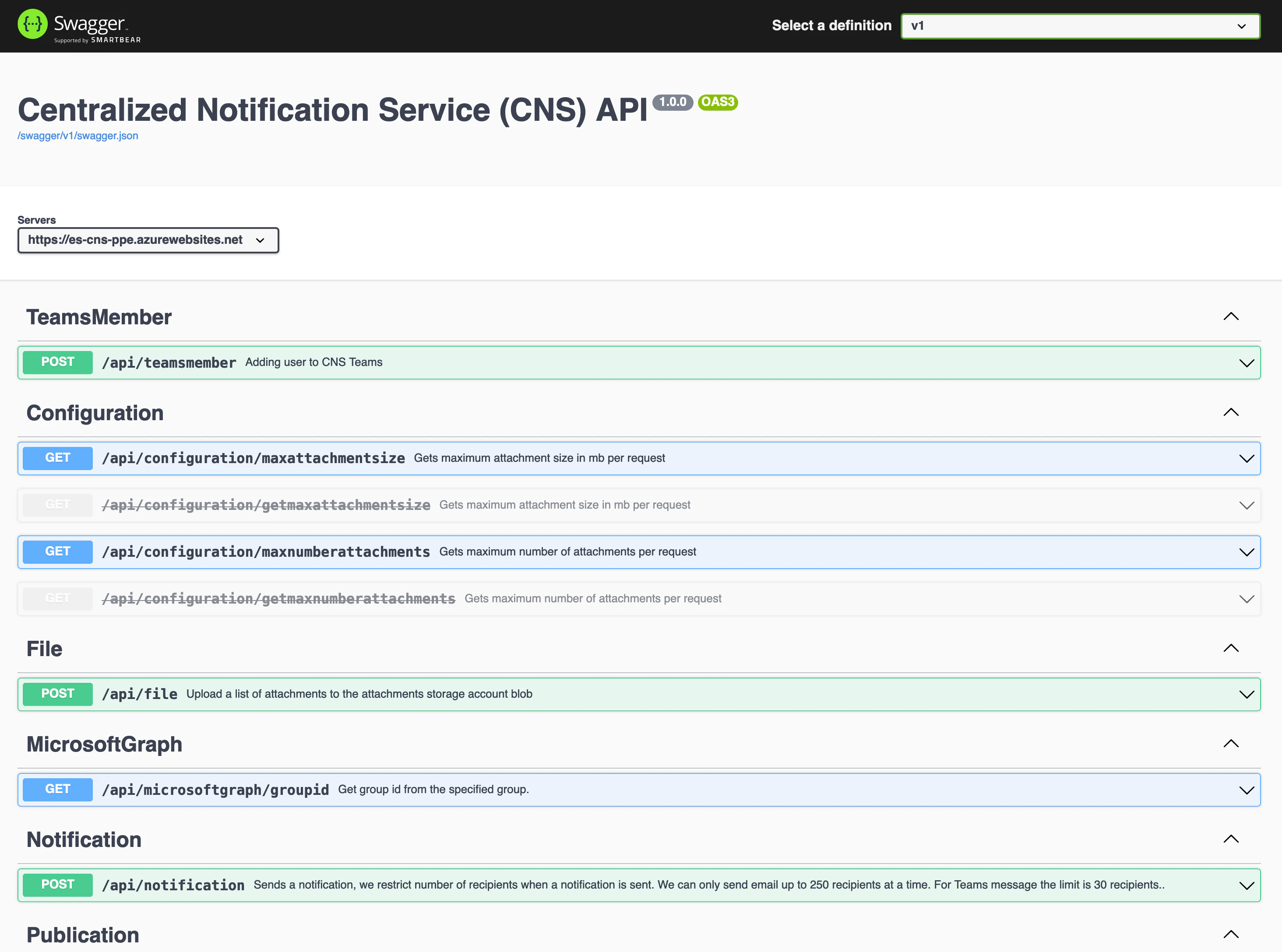Click the Publication section heading
1282x952 pixels.
[x=83, y=935]
